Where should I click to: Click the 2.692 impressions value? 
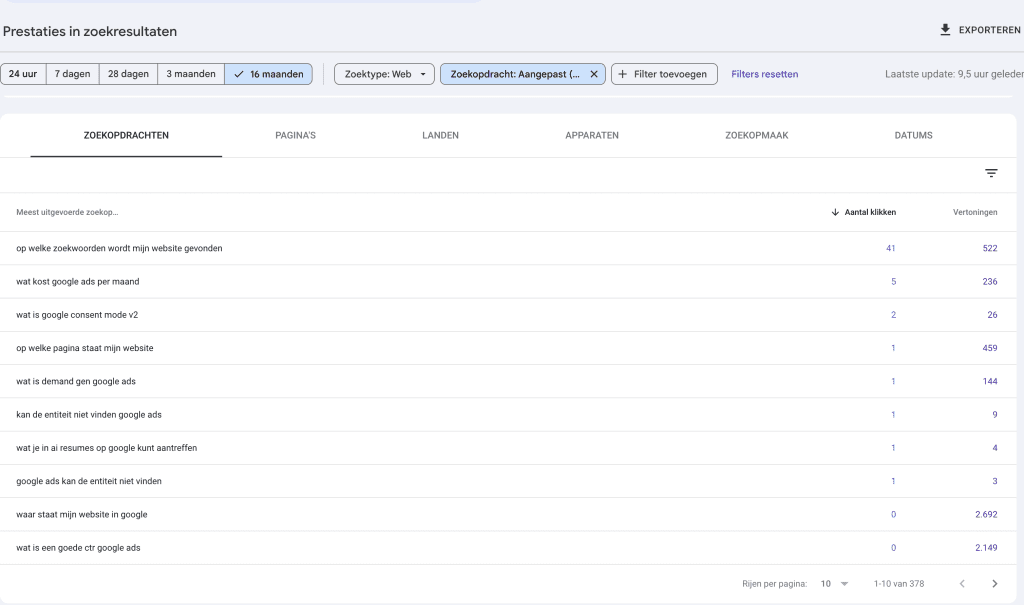pyautogui.click(x=986, y=515)
